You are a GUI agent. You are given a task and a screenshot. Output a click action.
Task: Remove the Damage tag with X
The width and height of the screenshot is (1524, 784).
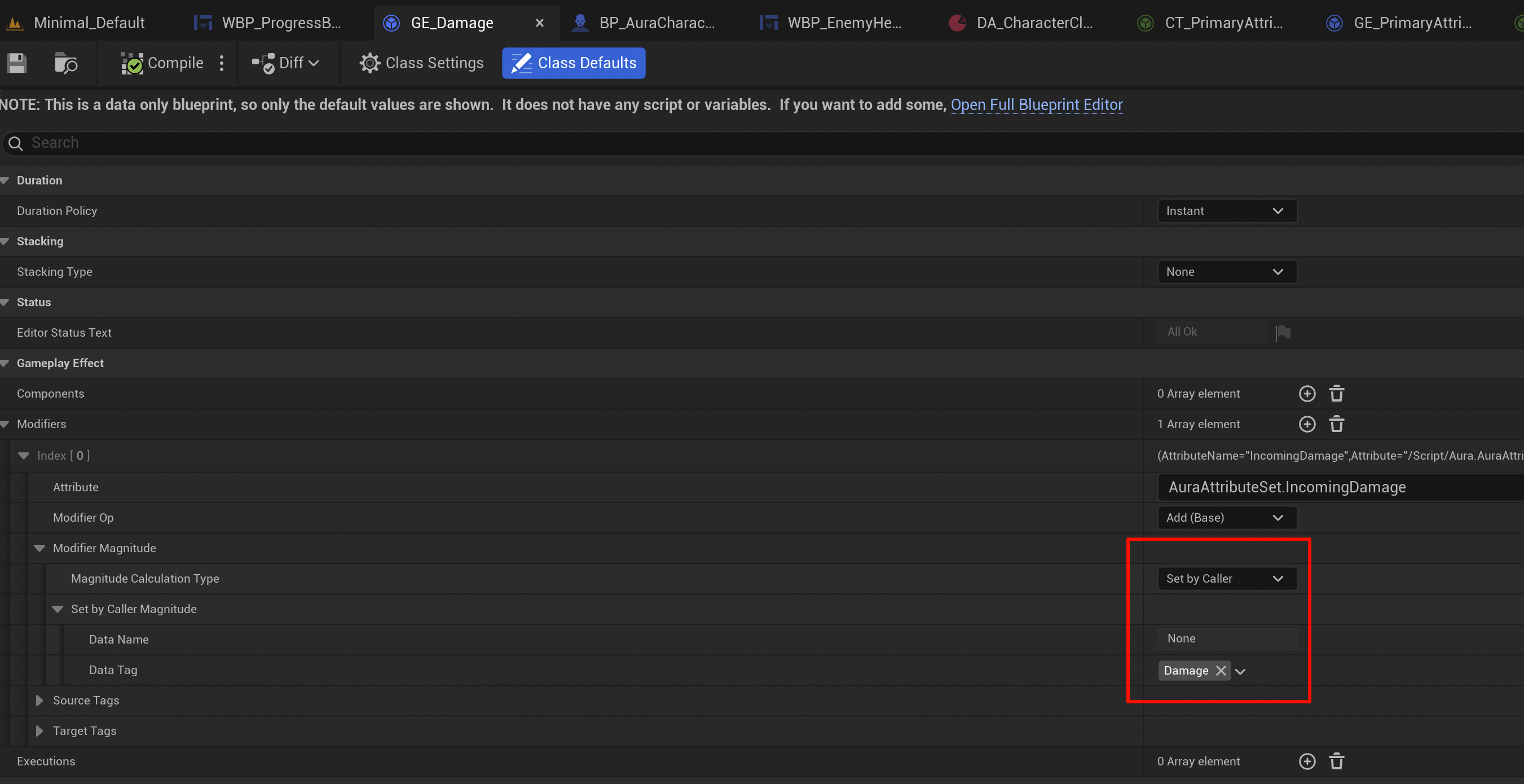[x=1221, y=671]
